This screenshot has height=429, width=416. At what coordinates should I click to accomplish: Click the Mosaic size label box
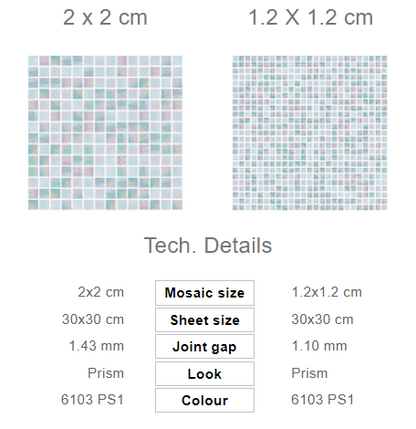[205, 293]
